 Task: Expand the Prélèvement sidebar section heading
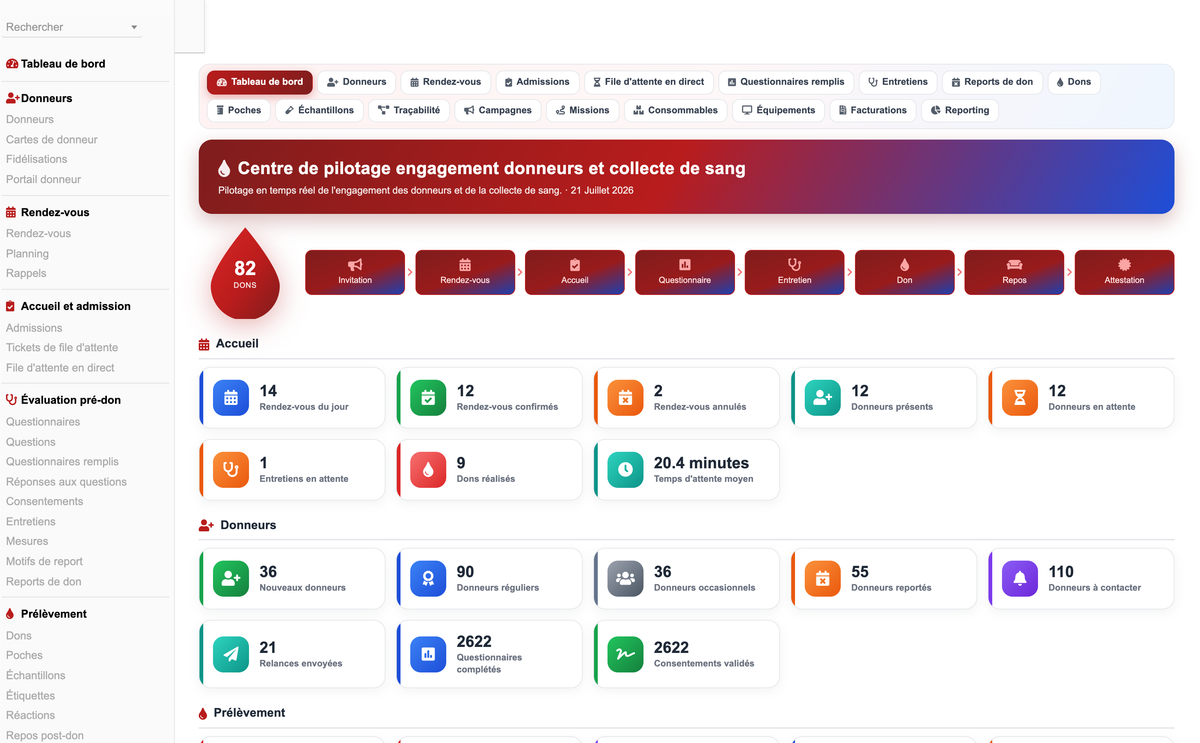46,614
